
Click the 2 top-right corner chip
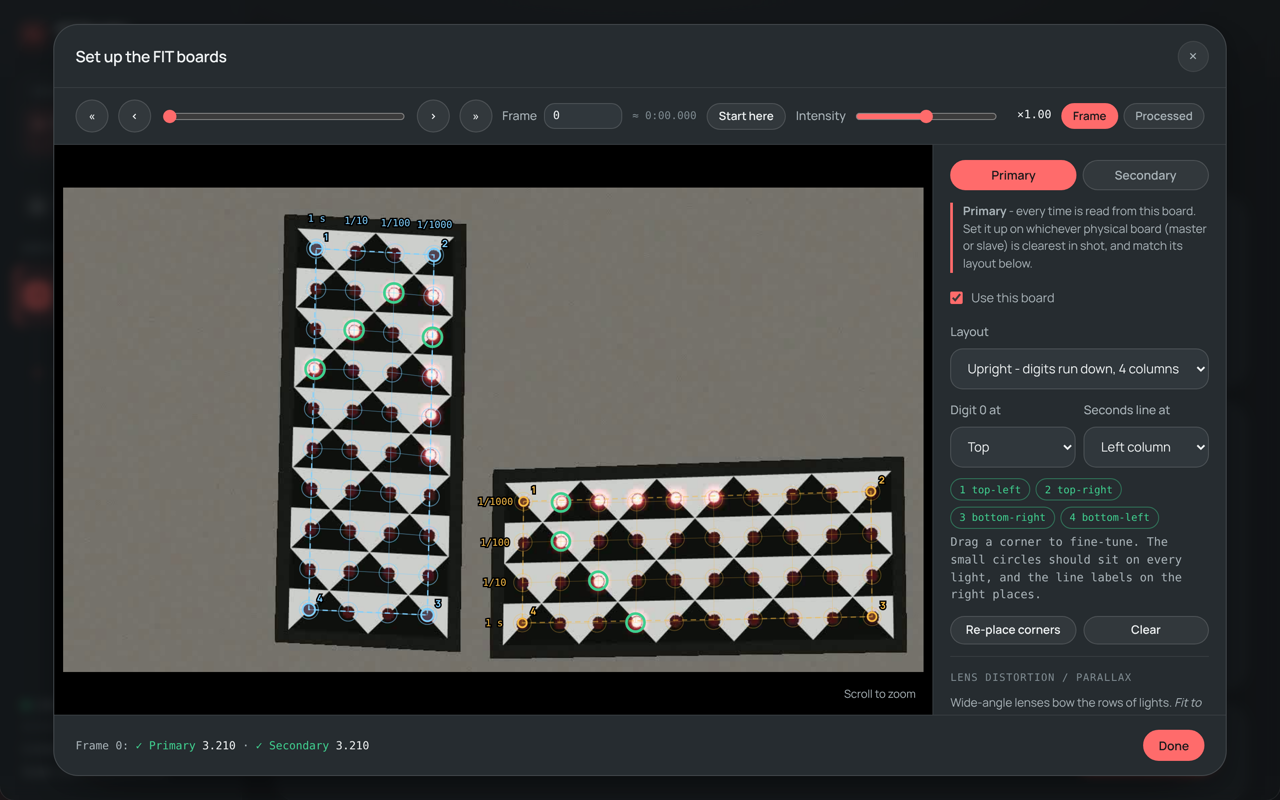tap(1079, 490)
